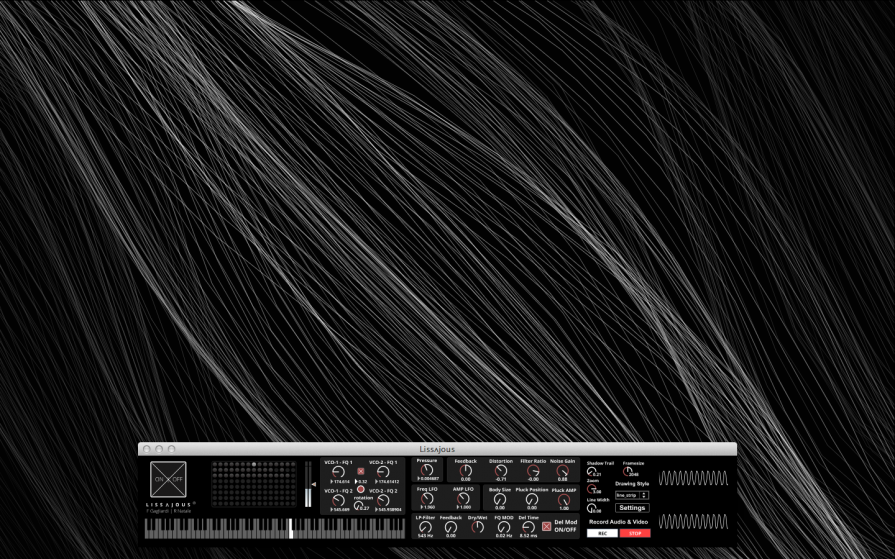Click the VCO-2 FQ 2 knob
The image size is (895, 559).
click(x=383, y=500)
